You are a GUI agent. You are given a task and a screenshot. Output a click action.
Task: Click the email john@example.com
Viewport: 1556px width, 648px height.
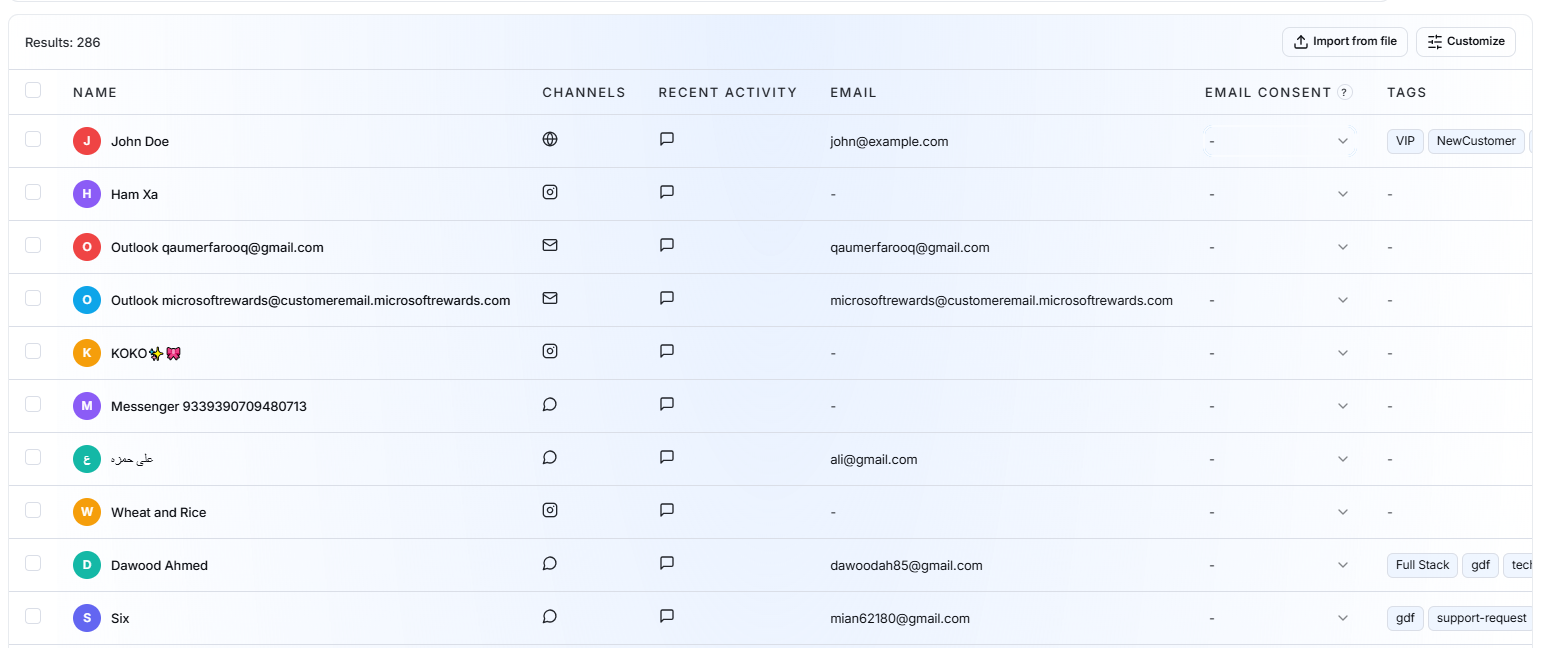[889, 141]
